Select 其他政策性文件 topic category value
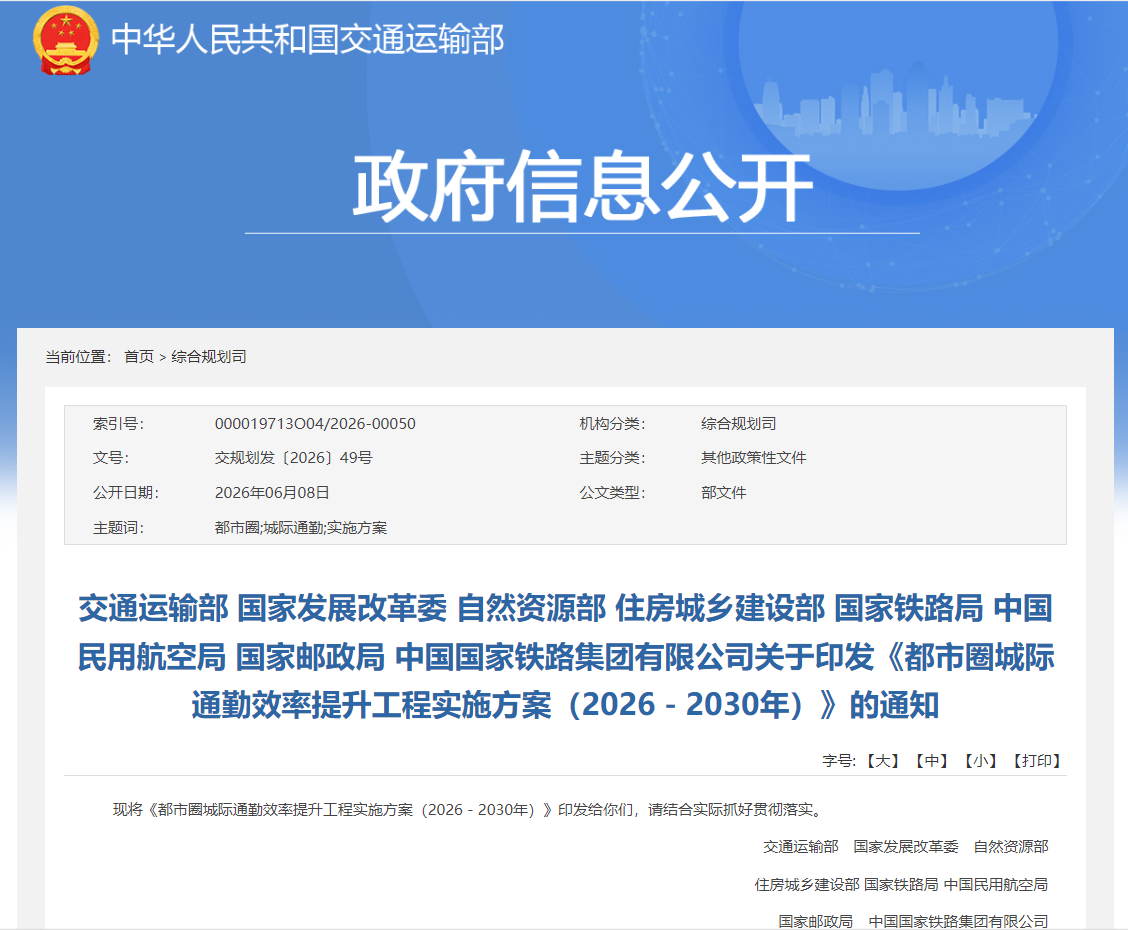The height and width of the screenshot is (930, 1128). tap(753, 458)
